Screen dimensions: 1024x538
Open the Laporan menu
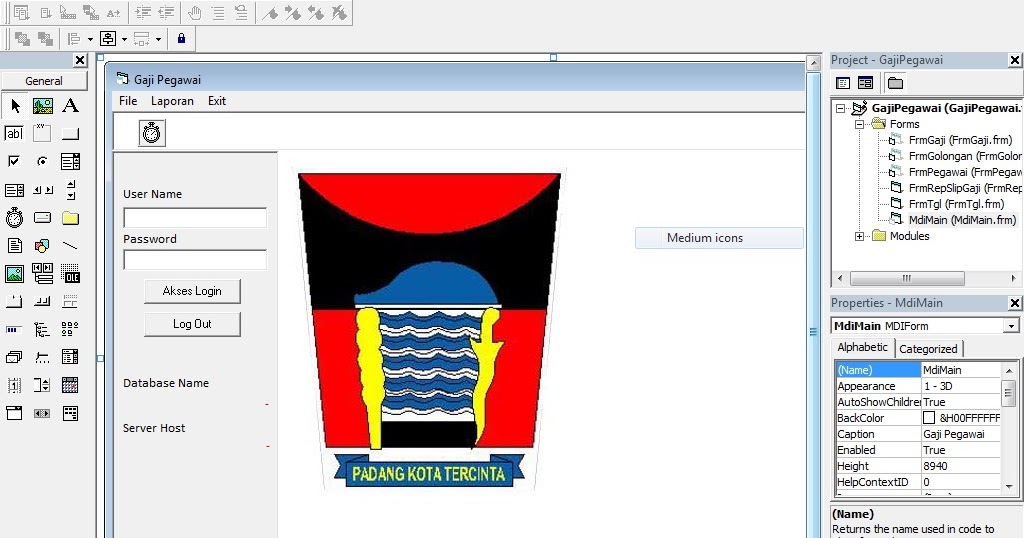[172, 101]
